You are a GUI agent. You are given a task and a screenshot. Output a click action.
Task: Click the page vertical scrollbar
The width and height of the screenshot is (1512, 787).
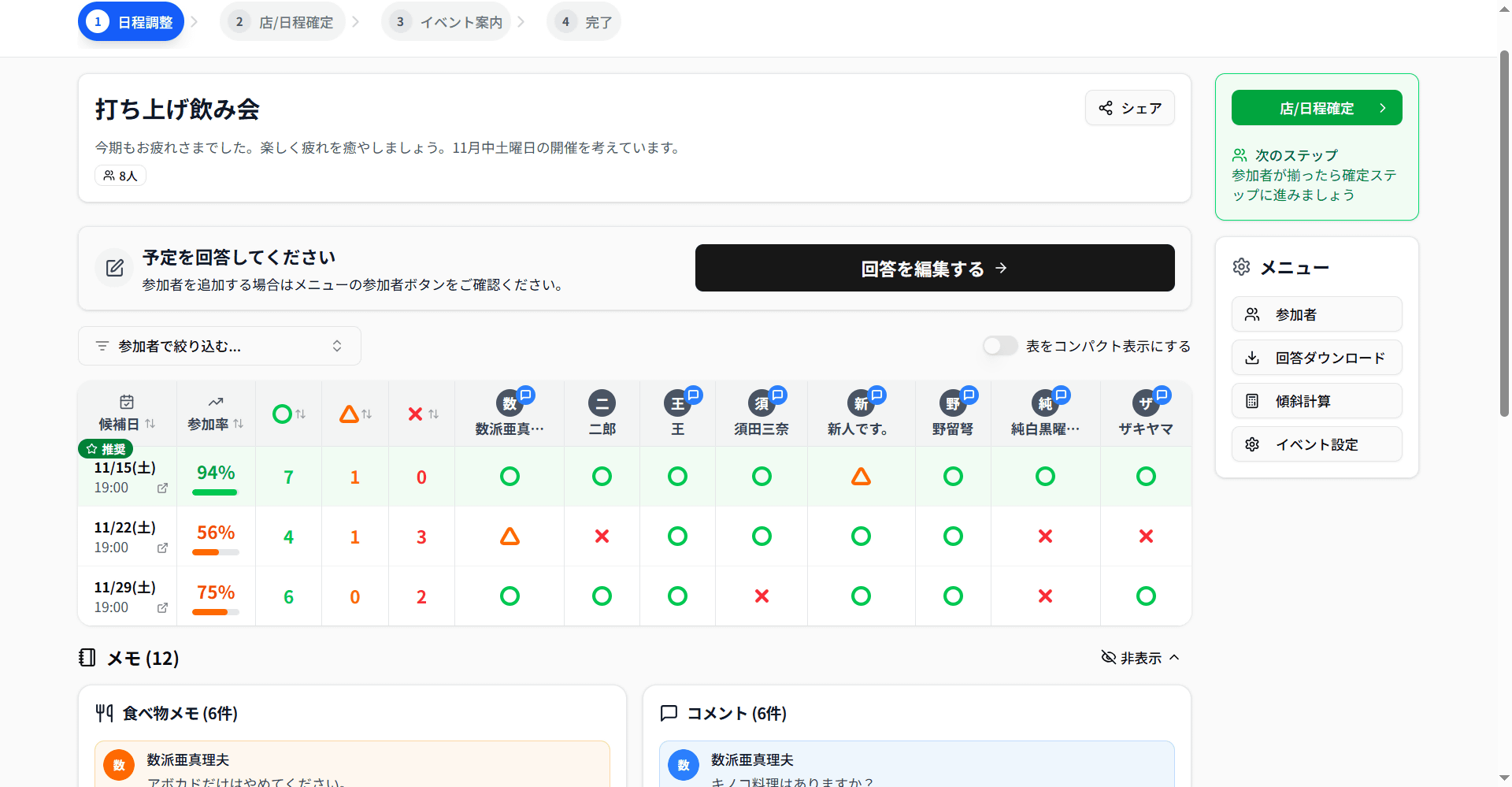pos(1504,236)
